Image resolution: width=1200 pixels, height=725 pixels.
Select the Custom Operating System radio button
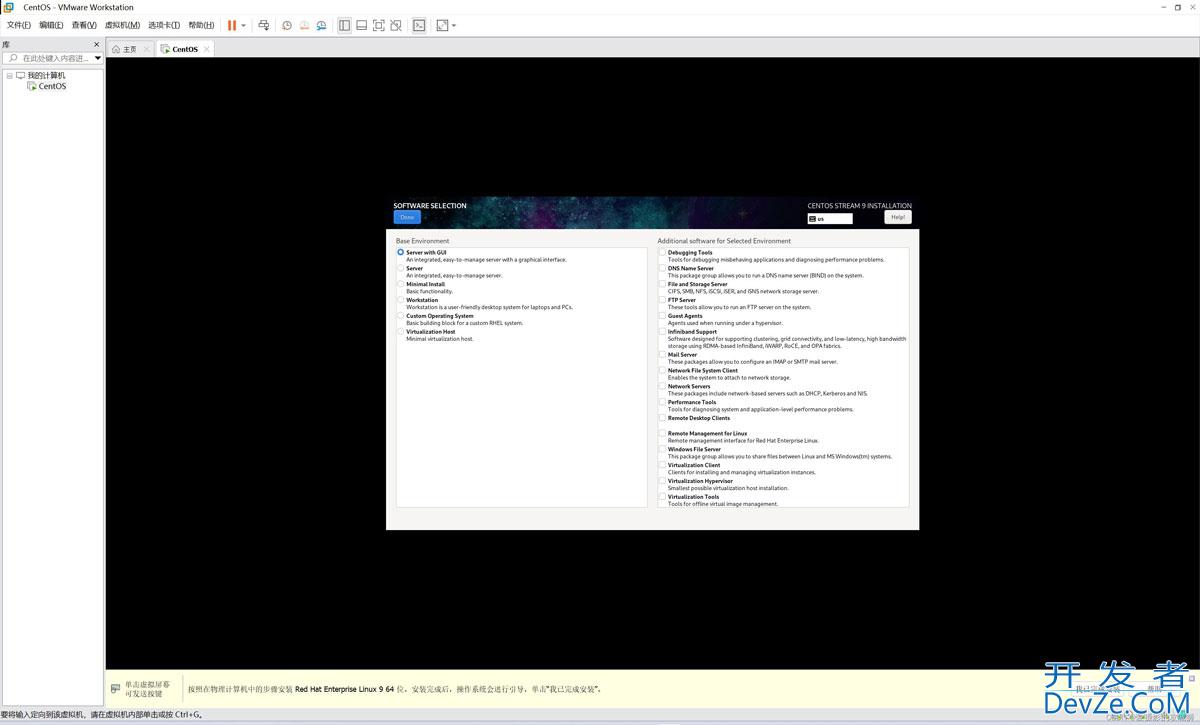point(401,316)
